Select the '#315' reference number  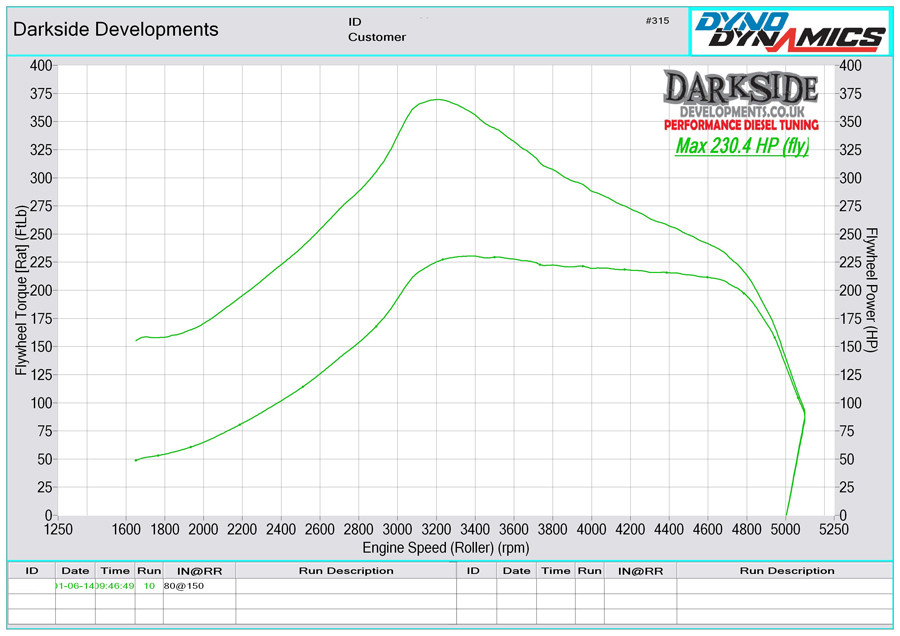657,21
